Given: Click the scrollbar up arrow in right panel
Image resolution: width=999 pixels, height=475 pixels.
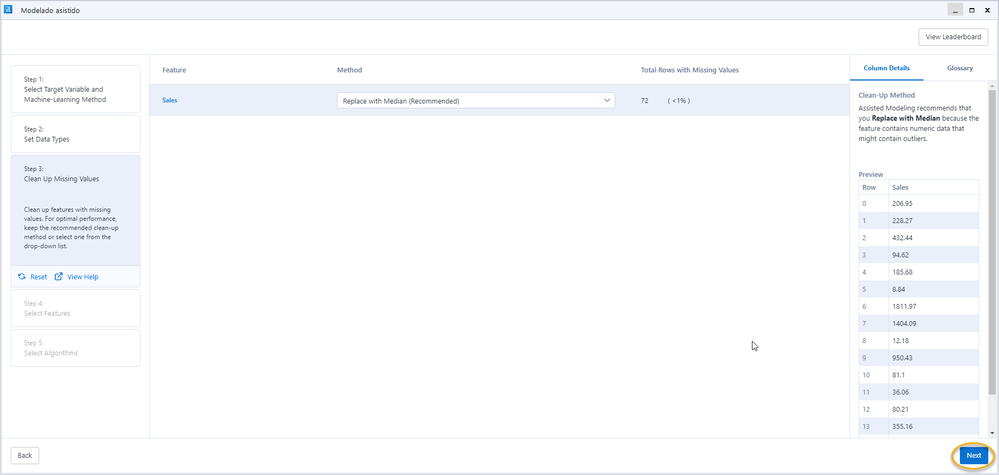Looking at the screenshot, I should pos(992,85).
